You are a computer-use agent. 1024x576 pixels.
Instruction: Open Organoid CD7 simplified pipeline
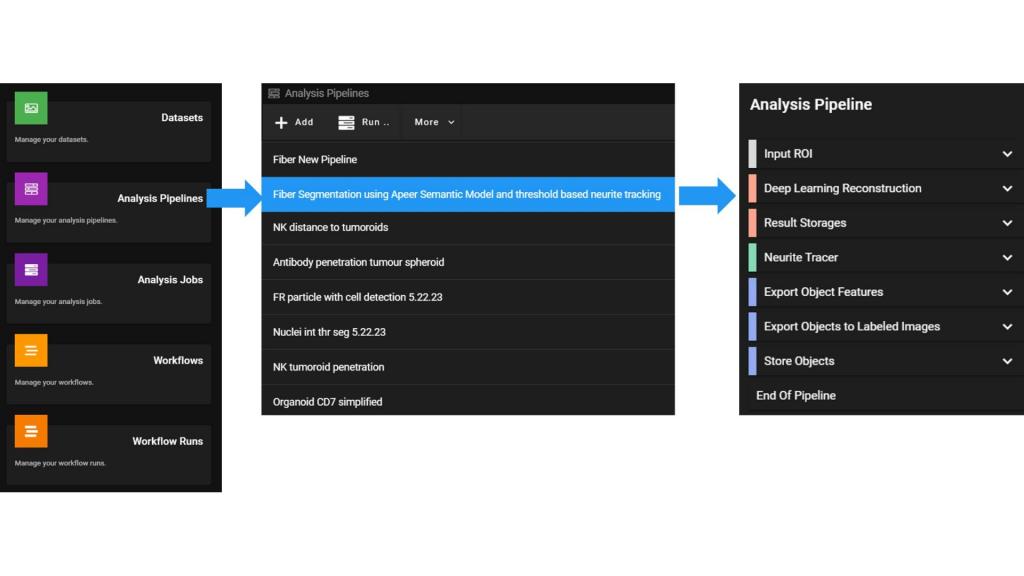(x=327, y=402)
